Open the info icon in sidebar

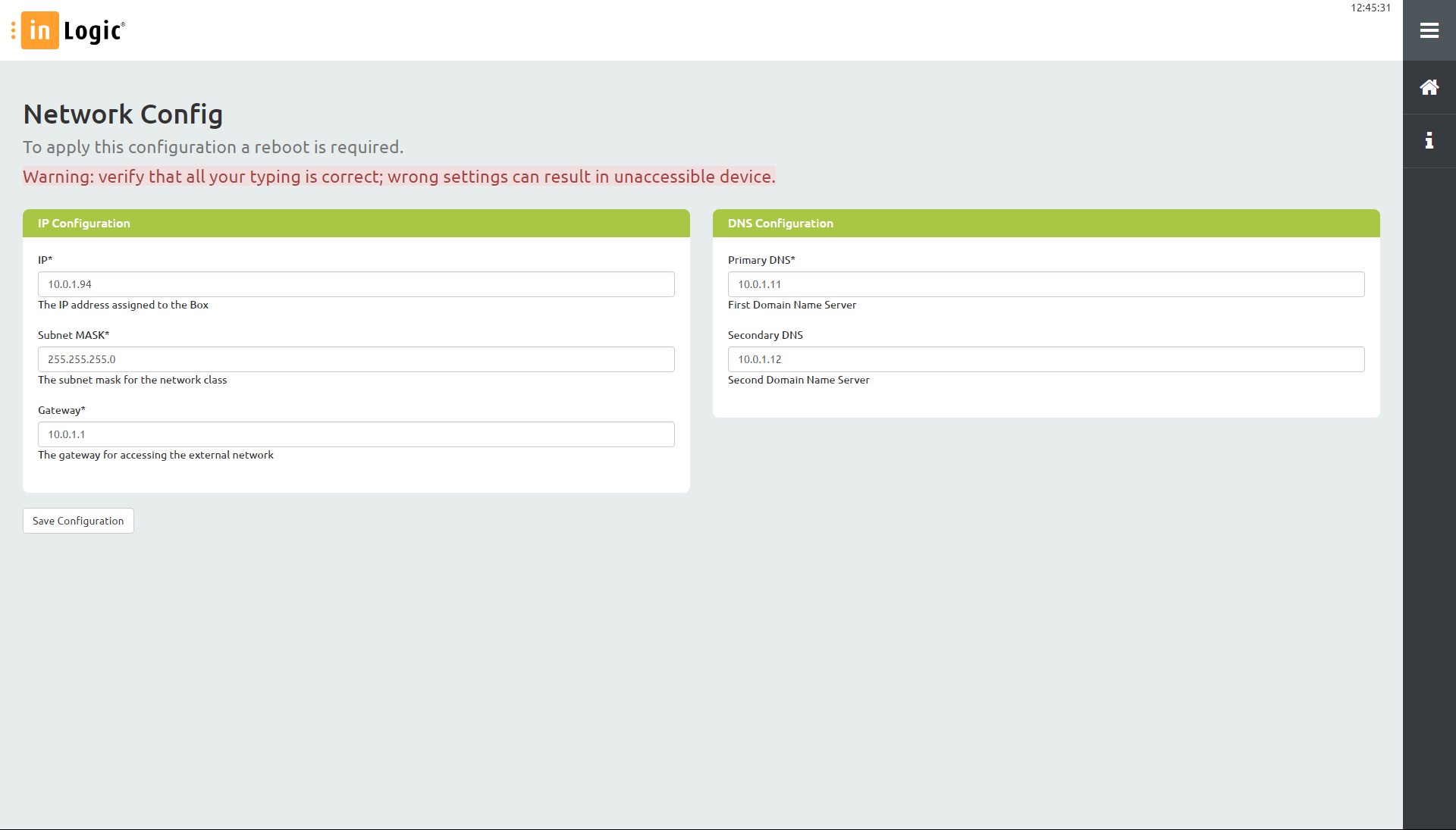click(1429, 141)
